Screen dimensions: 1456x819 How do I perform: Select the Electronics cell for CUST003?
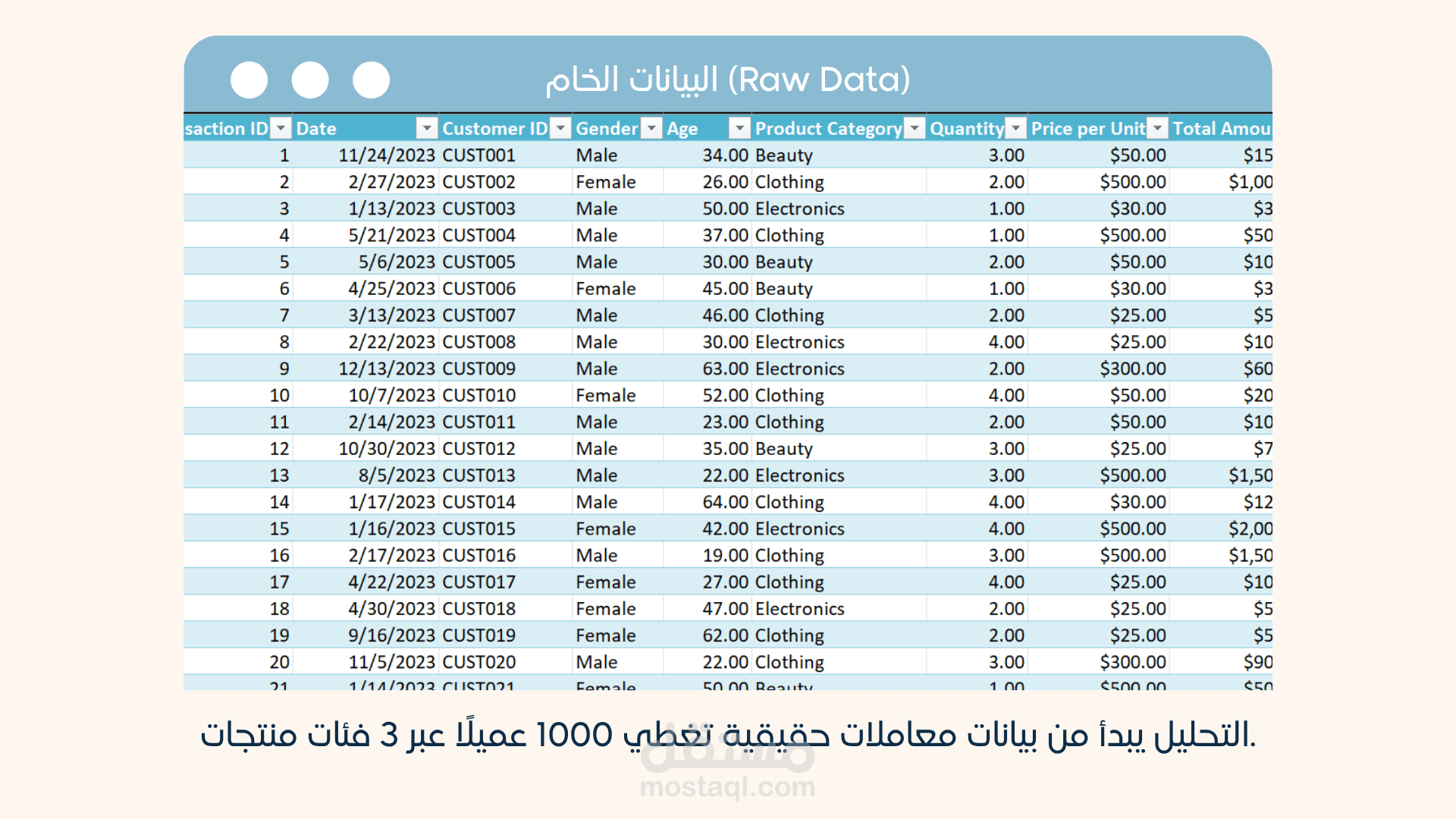(799, 209)
